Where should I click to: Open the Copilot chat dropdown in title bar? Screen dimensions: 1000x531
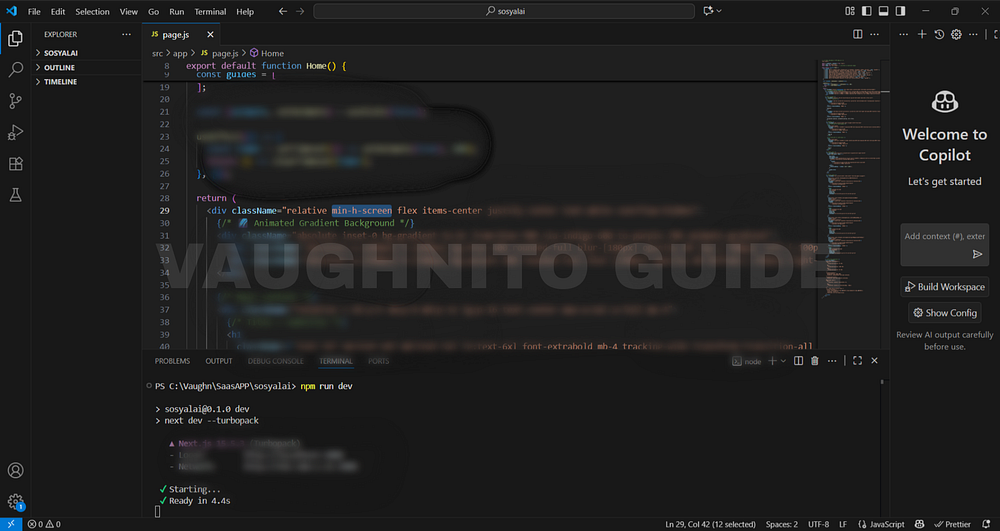pos(719,11)
